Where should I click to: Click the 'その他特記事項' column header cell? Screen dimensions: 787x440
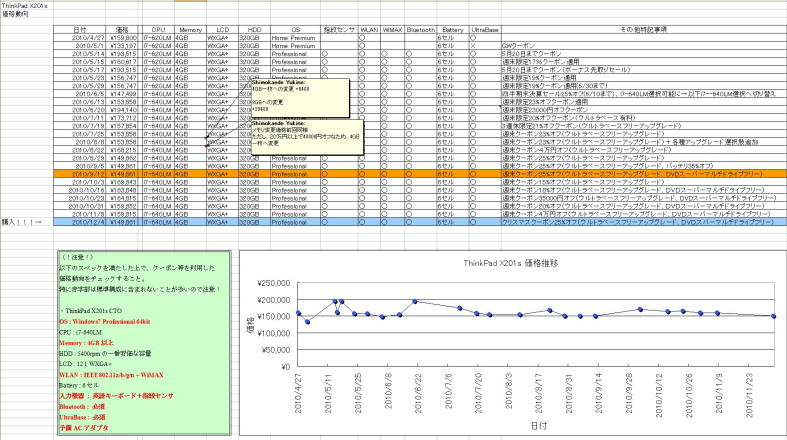point(643,30)
